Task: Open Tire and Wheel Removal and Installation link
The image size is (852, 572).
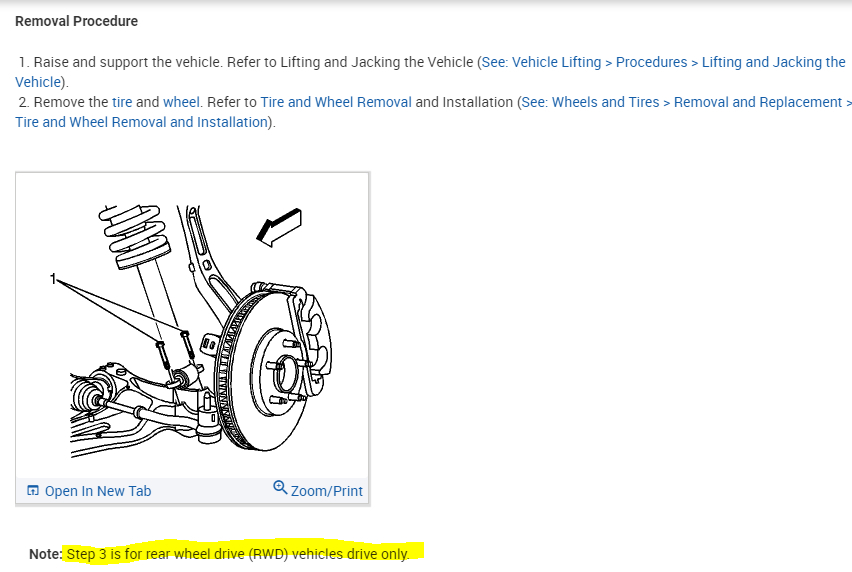Action: tap(141, 122)
